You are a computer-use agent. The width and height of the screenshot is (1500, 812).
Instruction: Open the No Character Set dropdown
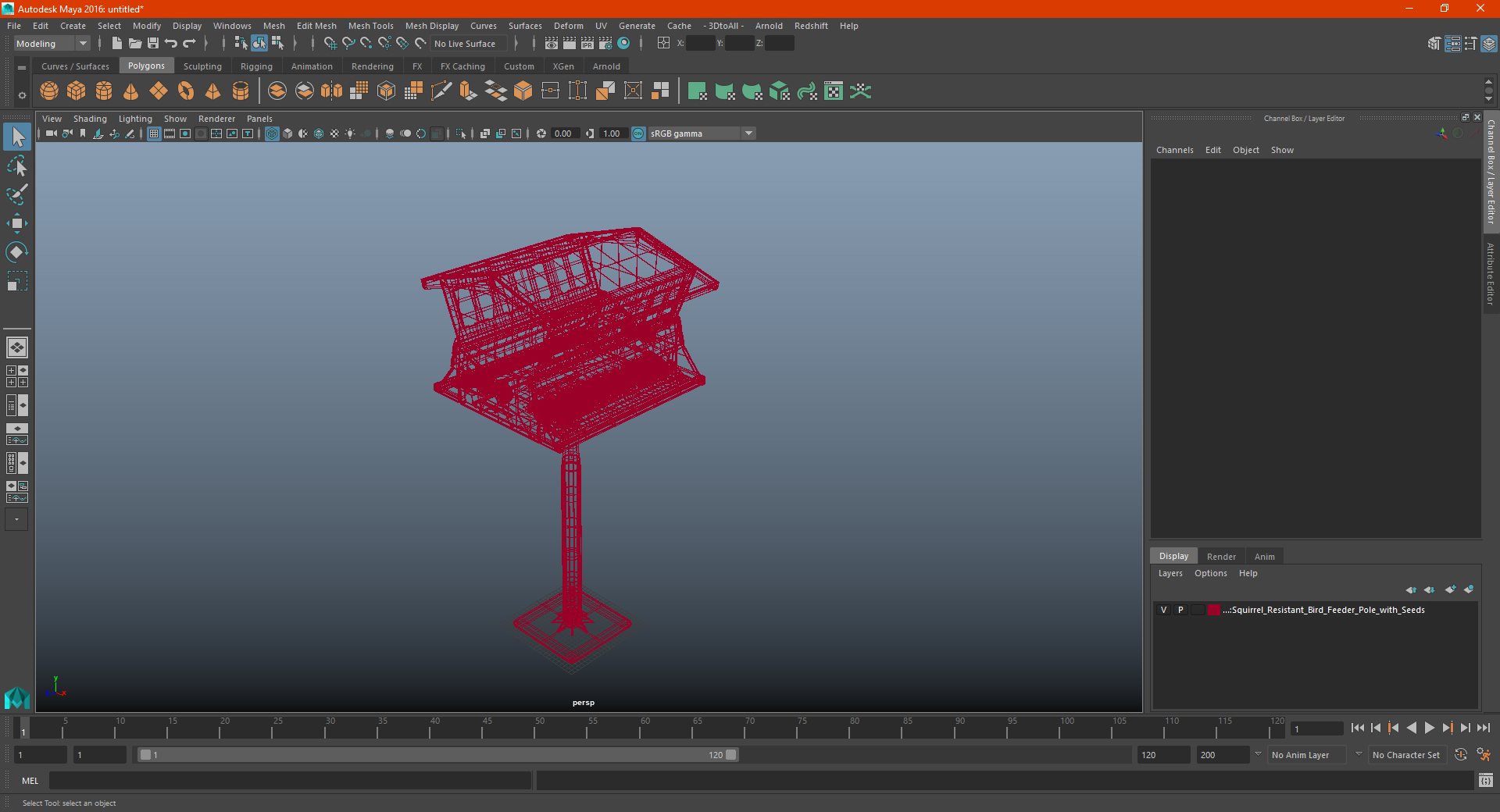pos(1406,755)
